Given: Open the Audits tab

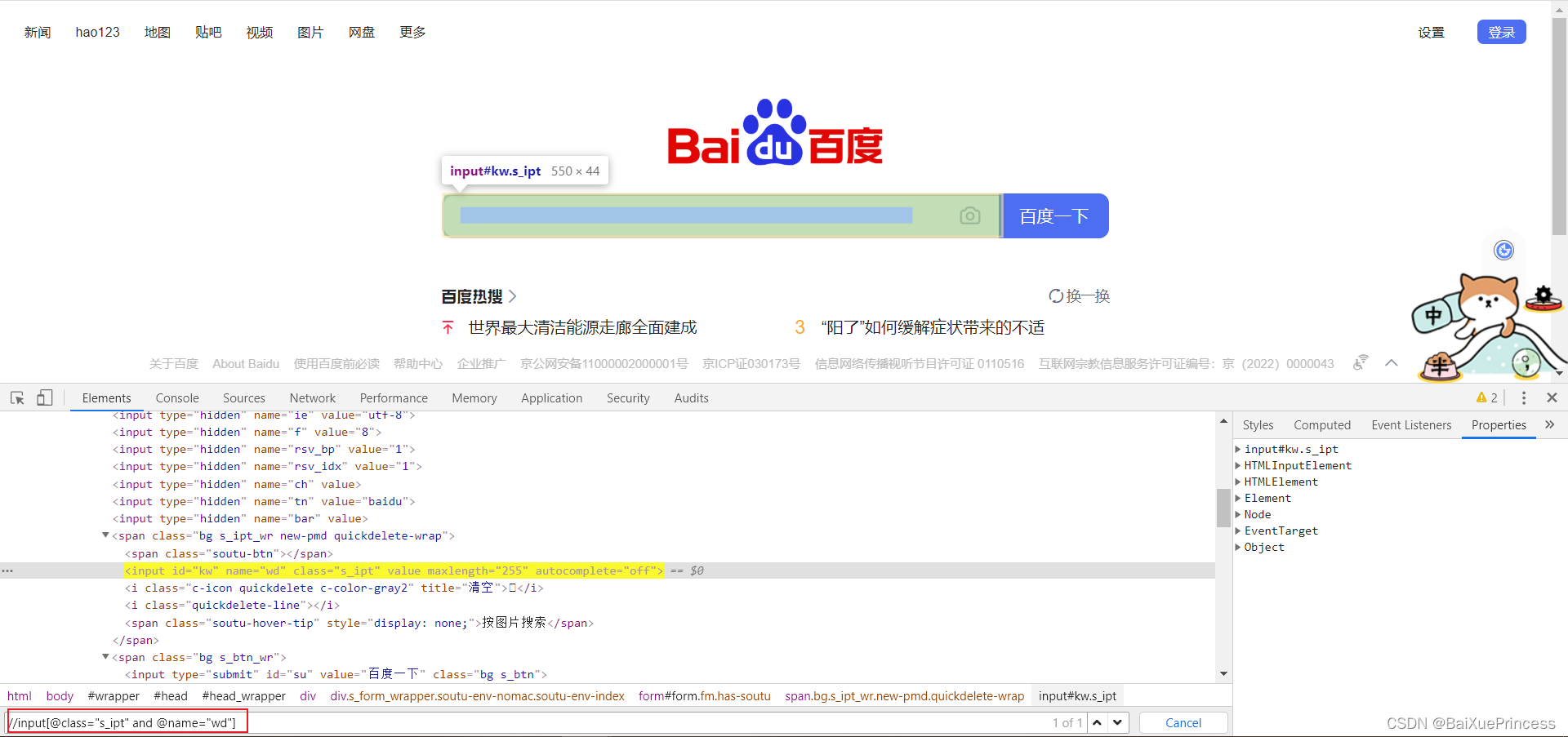Looking at the screenshot, I should click(x=691, y=397).
